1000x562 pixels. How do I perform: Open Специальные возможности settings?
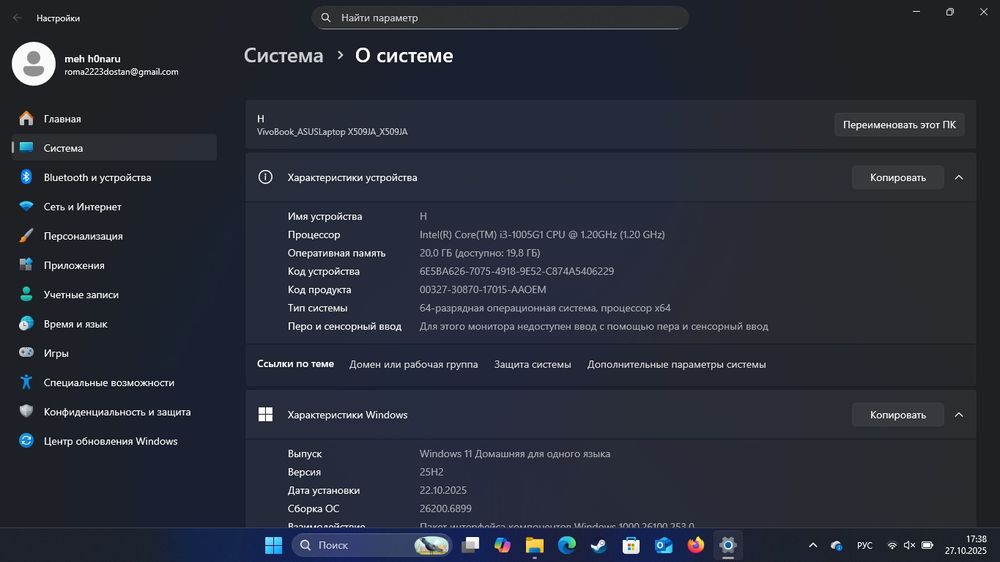(x=115, y=383)
